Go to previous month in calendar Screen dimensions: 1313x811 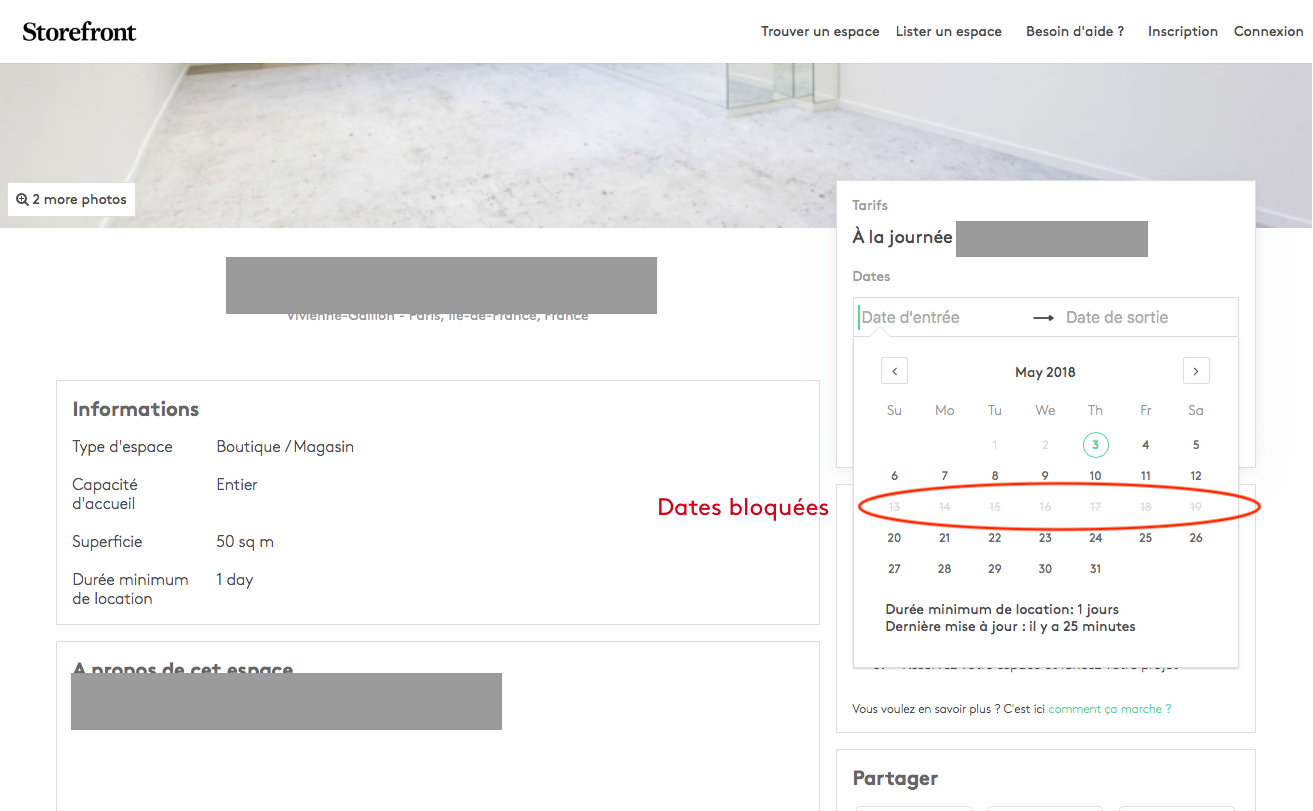(x=894, y=371)
